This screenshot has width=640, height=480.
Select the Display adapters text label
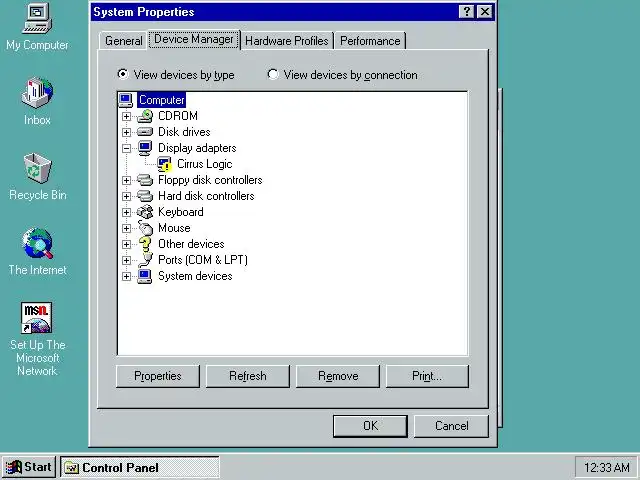(197, 148)
